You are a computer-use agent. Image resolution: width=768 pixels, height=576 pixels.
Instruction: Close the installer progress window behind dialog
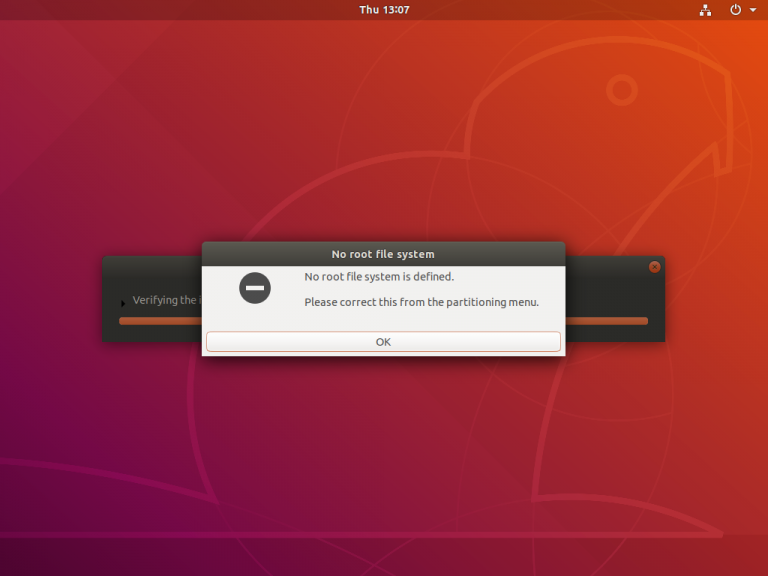654,267
